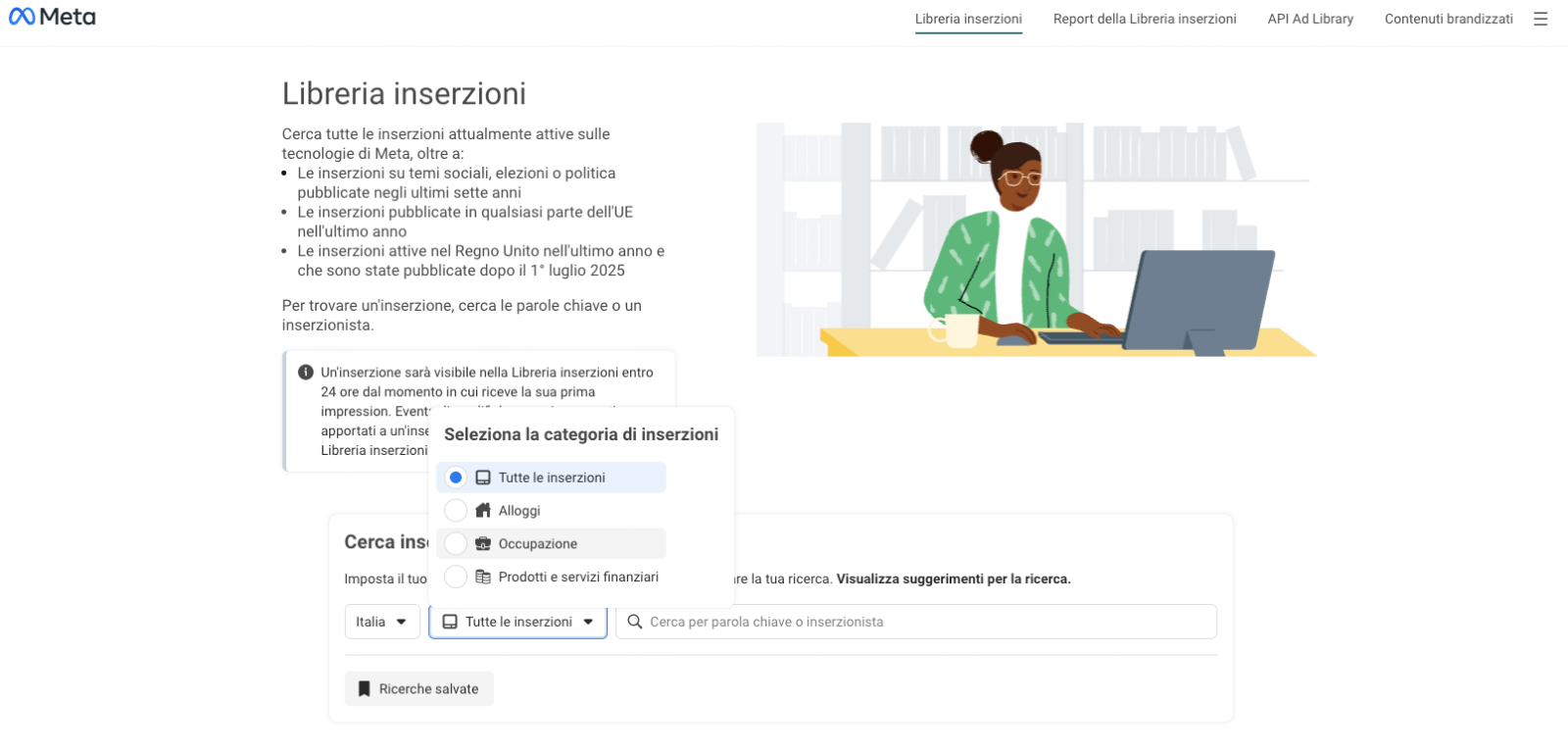Click the bullet about temi sociali ads
The image size is (1568, 753).
point(457,183)
